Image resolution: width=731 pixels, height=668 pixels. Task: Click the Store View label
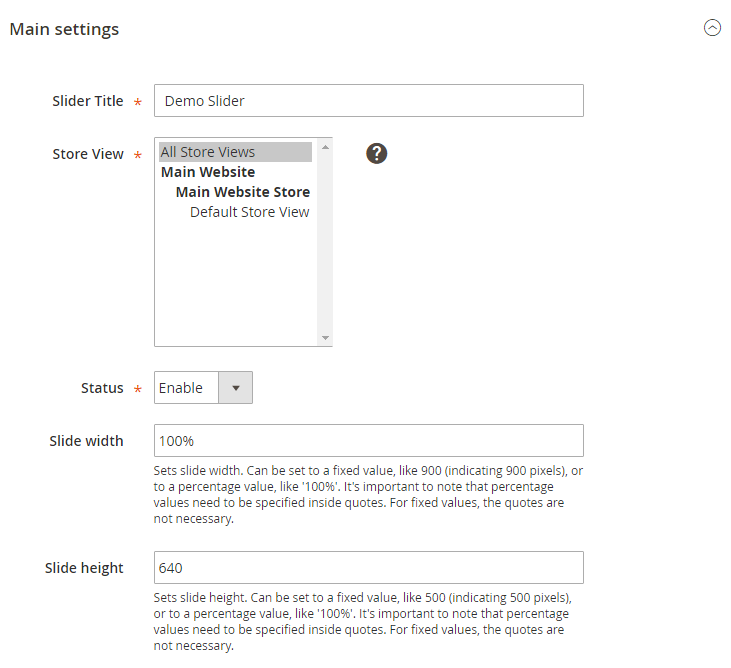tap(88, 154)
